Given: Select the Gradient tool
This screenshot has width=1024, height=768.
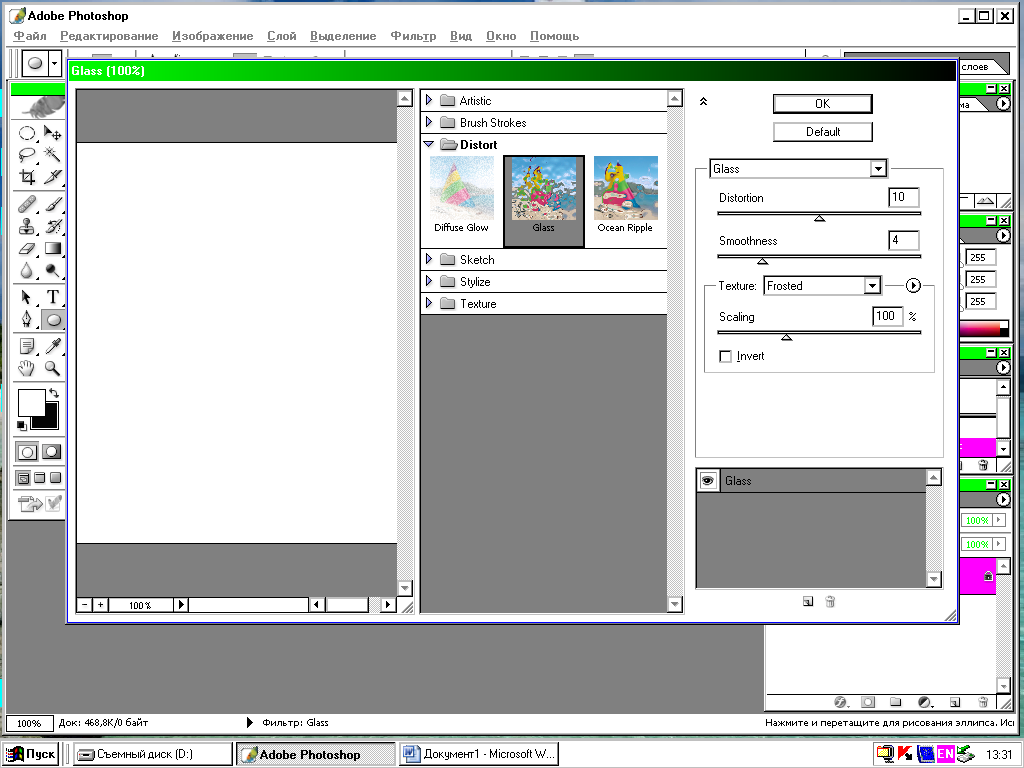Looking at the screenshot, I should (52, 249).
